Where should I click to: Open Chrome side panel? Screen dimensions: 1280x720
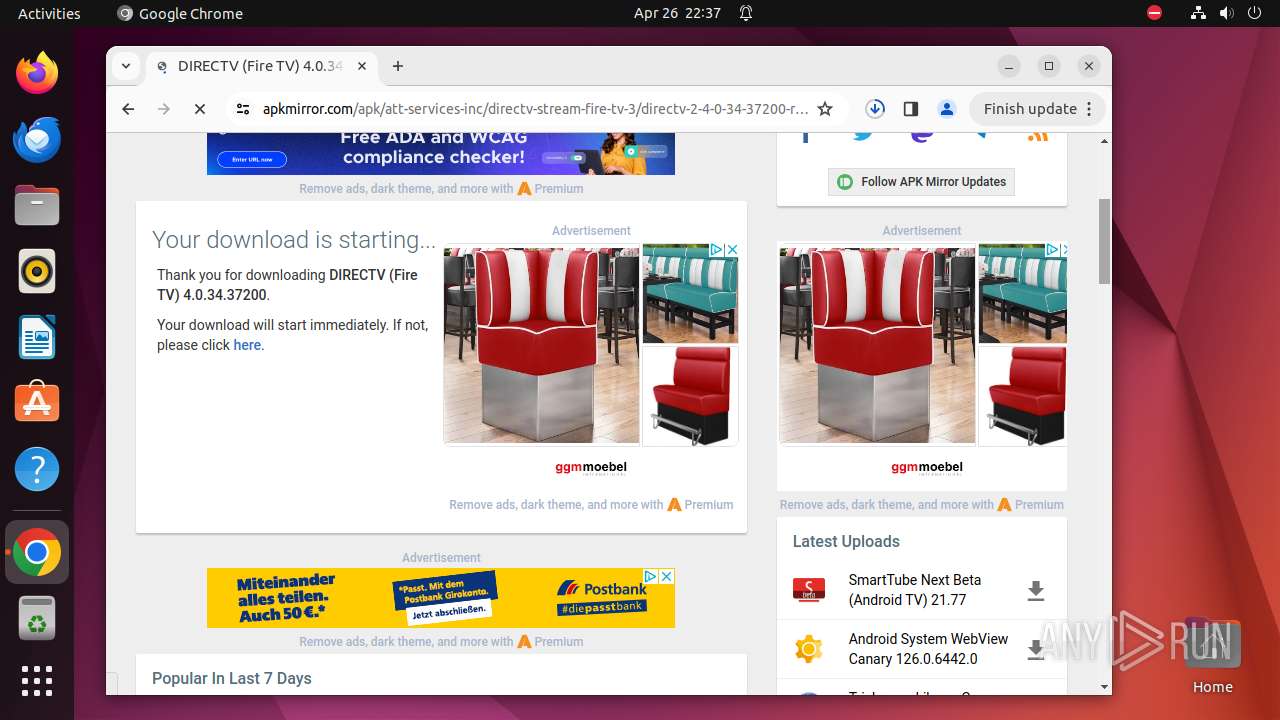[911, 108]
